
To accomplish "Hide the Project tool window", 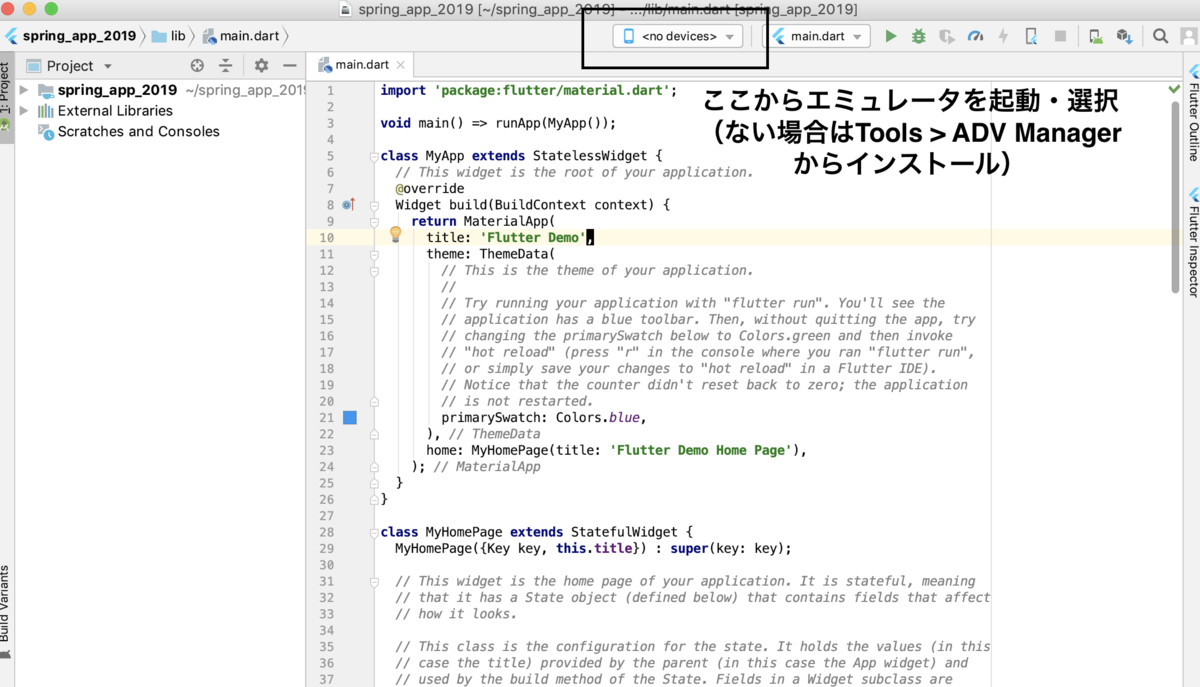I will [x=289, y=65].
